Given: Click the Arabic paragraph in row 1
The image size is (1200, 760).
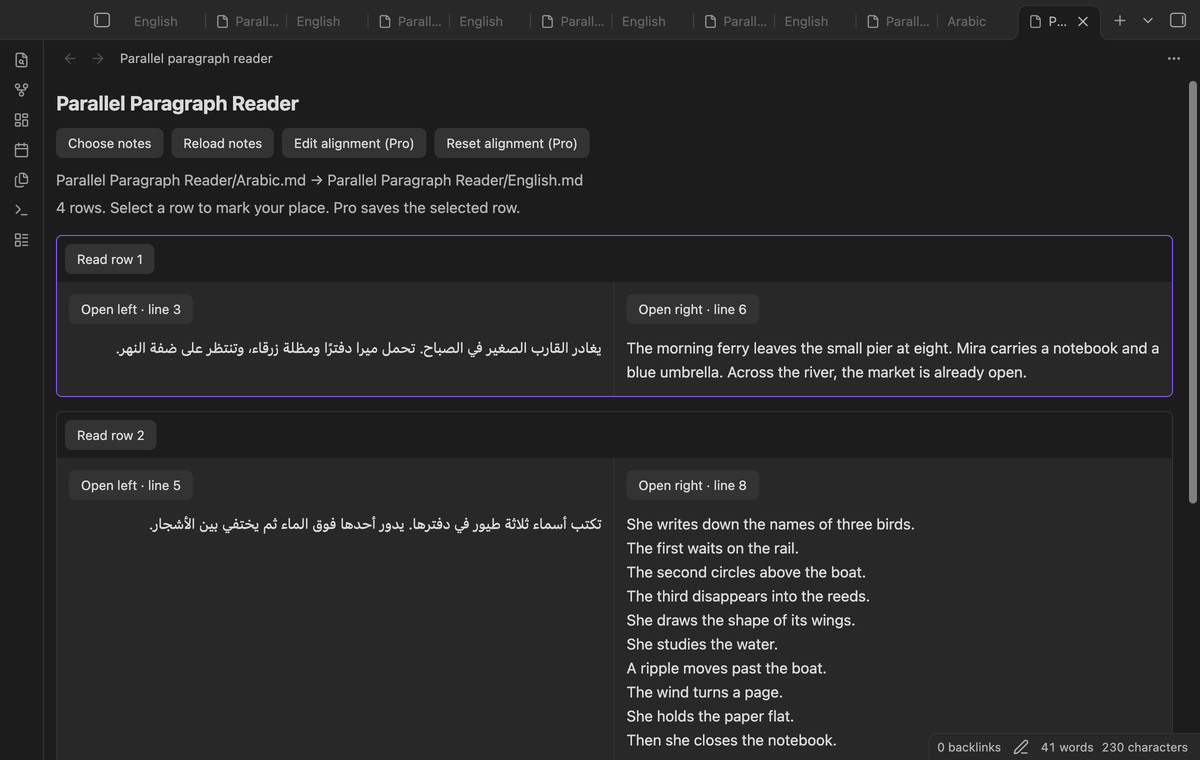Looking at the screenshot, I should point(359,348).
